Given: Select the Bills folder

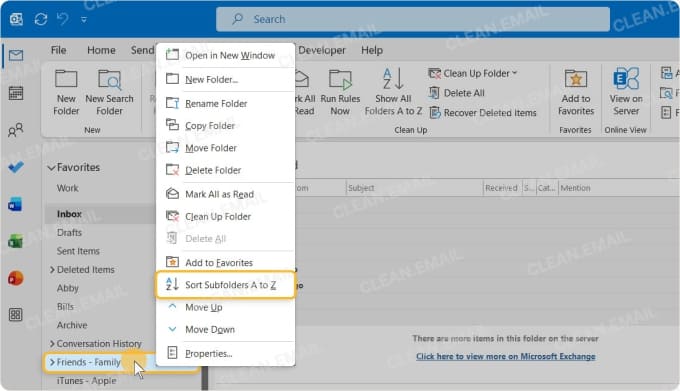Looking at the screenshot, I should point(65,306).
